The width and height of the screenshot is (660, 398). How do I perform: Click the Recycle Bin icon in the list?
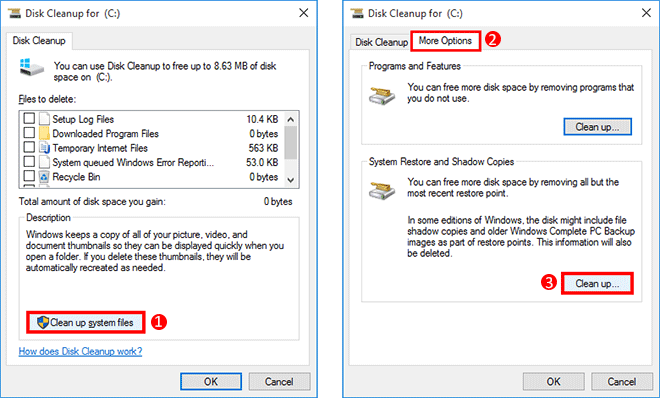(45, 177)
